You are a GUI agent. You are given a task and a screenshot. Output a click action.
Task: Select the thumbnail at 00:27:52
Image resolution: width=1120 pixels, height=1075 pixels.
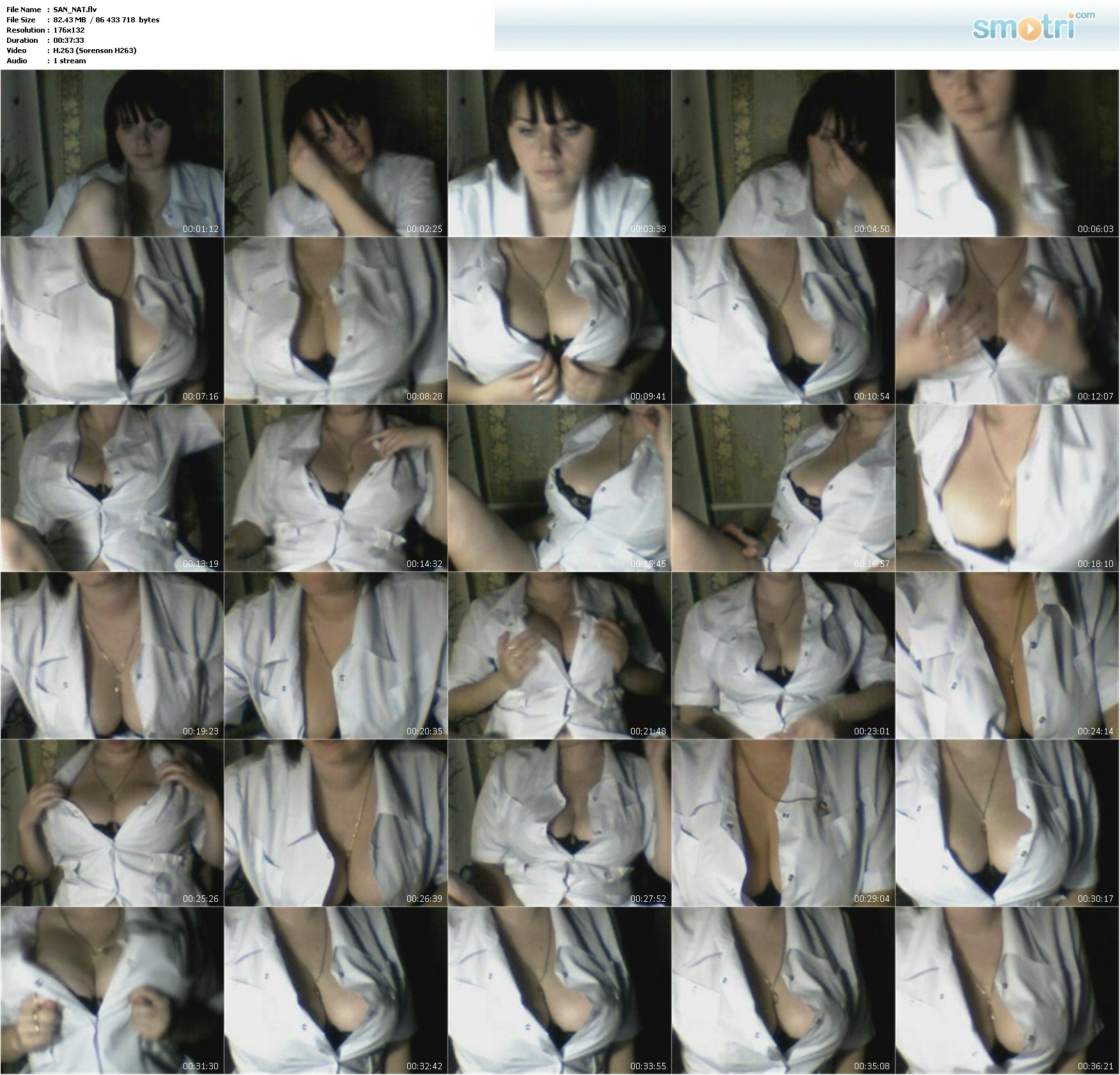pos(559,823)
